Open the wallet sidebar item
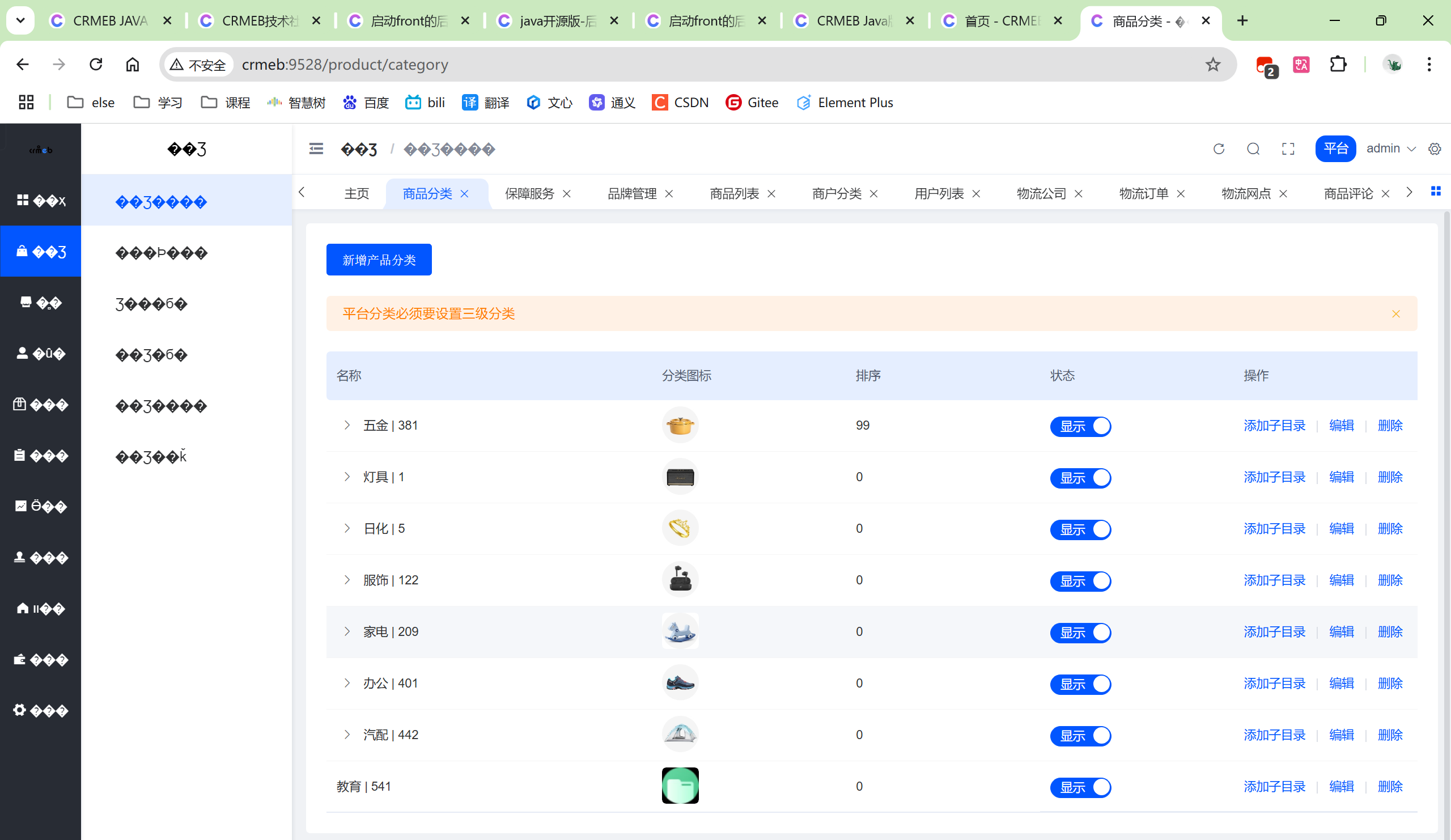Image resolution: width=1451 pixels, height=840 pixels. pos(40,659)
